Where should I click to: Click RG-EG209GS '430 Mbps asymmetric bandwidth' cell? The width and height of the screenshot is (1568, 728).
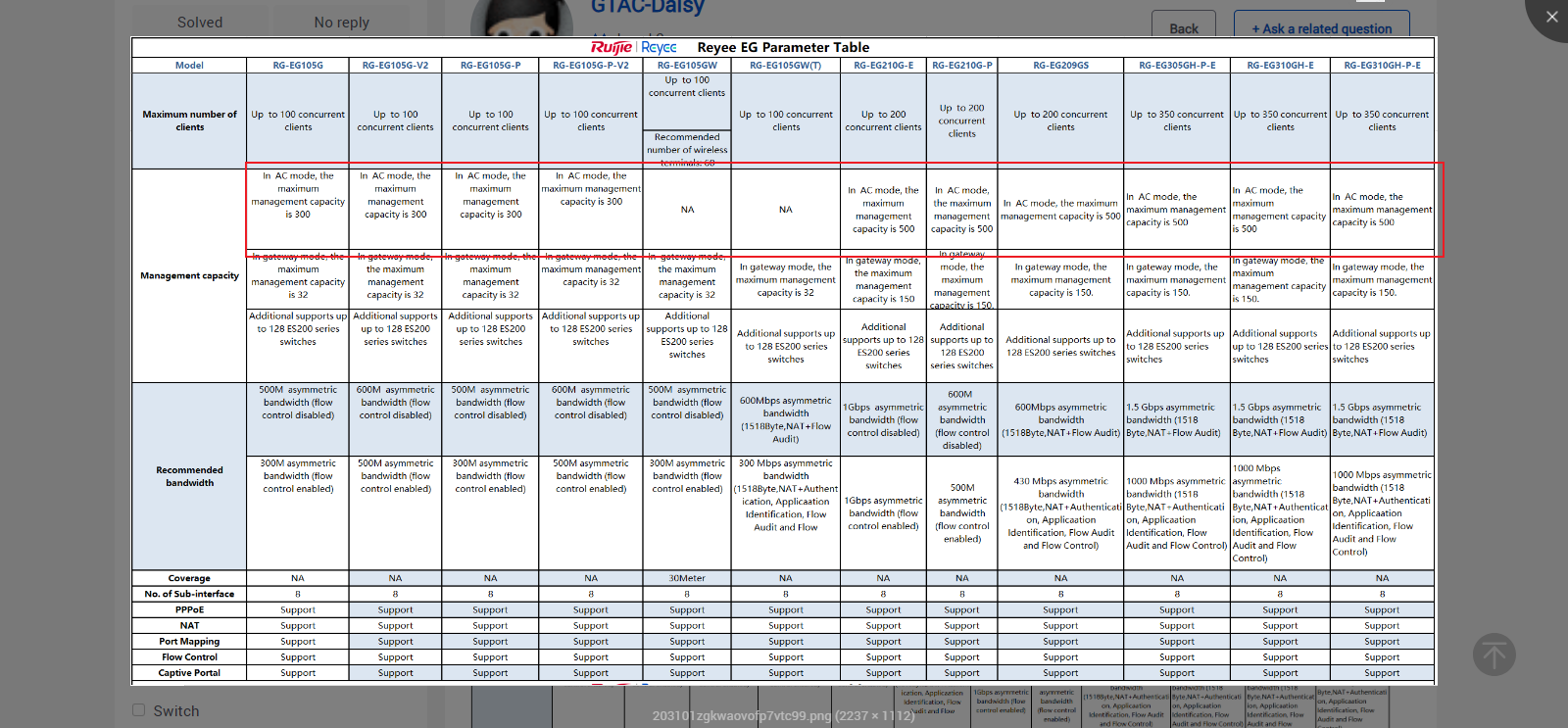pyautogui.click(x=1060, y=513)
